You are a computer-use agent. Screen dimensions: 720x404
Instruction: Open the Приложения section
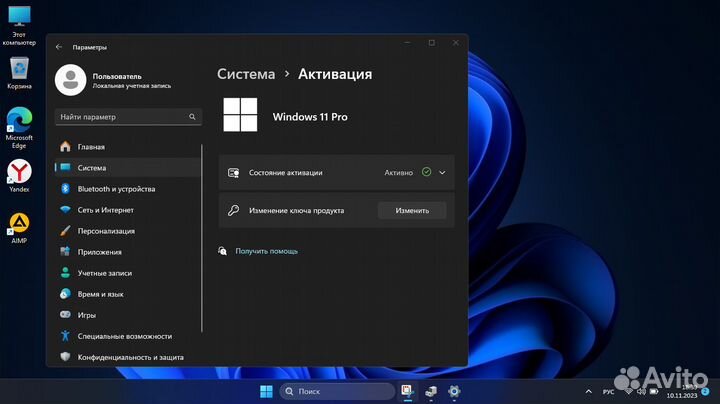point(128,252)
